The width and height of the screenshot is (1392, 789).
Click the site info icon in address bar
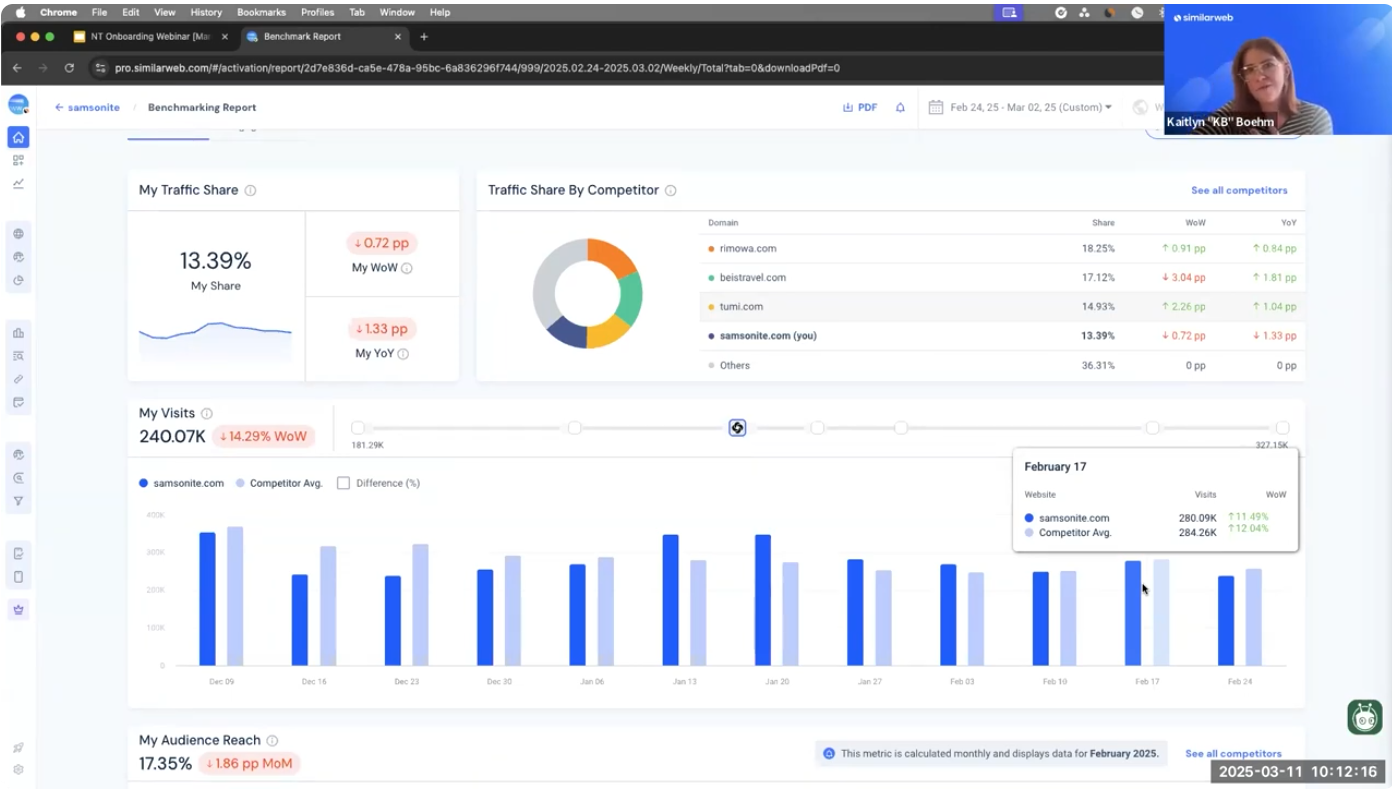100,68
